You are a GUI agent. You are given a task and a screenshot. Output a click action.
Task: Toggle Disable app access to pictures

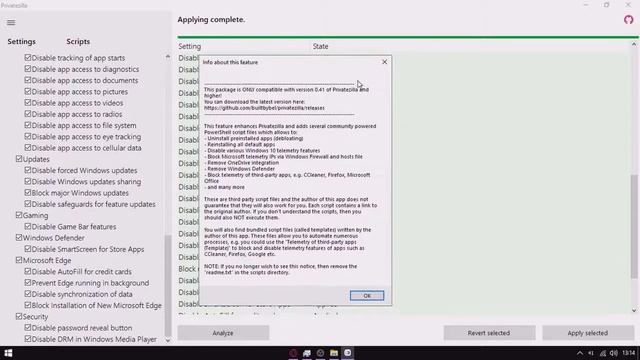tap(28, 91)
